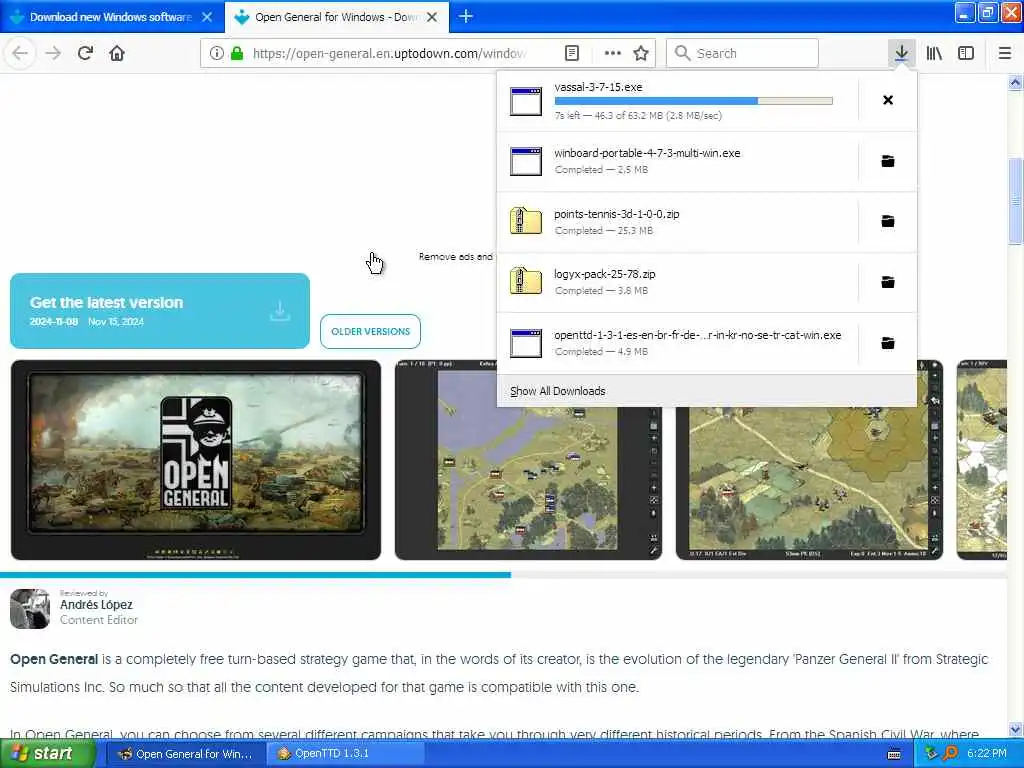Screen dimensions: 1024x768
Task: Show sidebars icon in toolbar
Action: 966,53
